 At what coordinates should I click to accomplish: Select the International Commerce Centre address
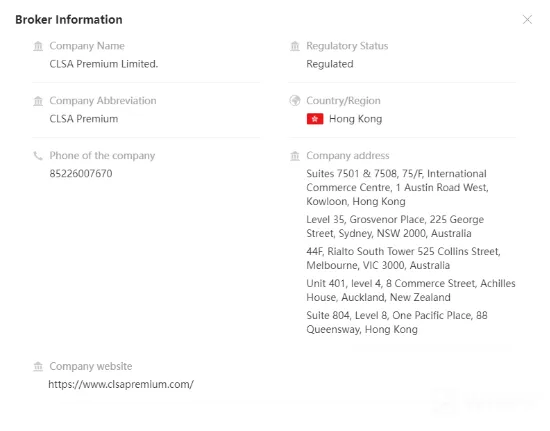(x=397, y=188)
